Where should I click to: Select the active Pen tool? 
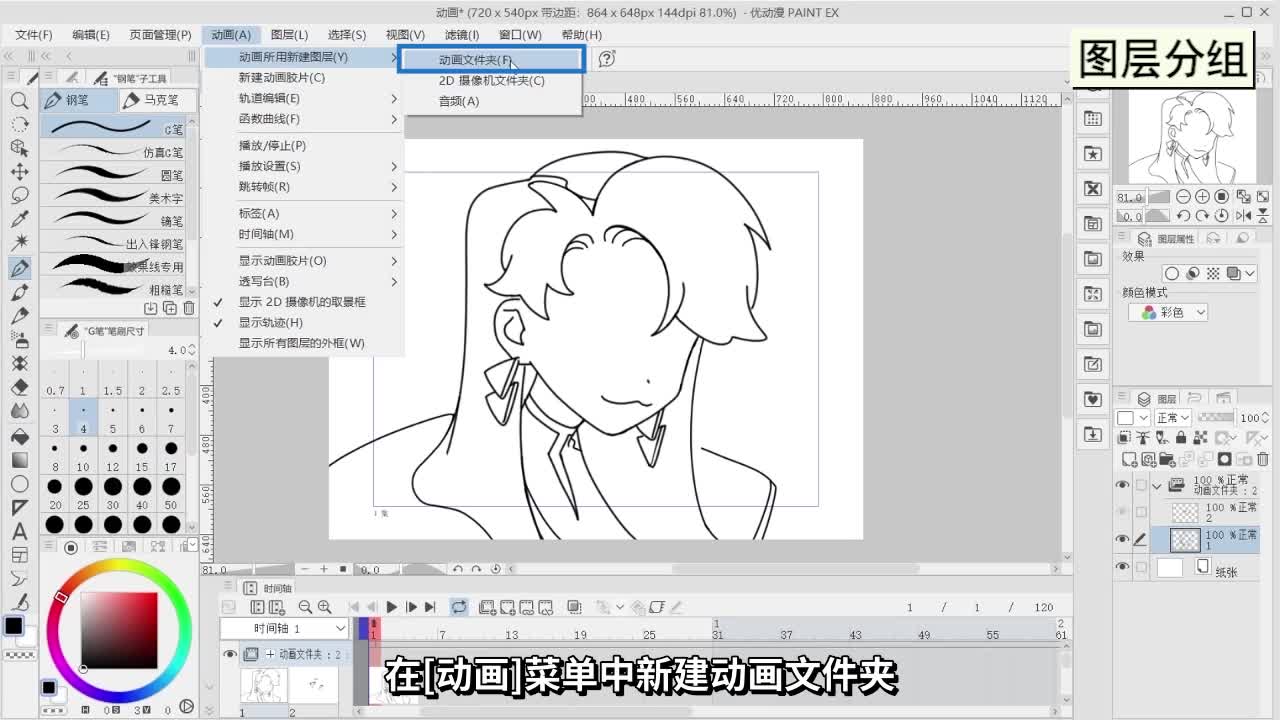point(19,267)
